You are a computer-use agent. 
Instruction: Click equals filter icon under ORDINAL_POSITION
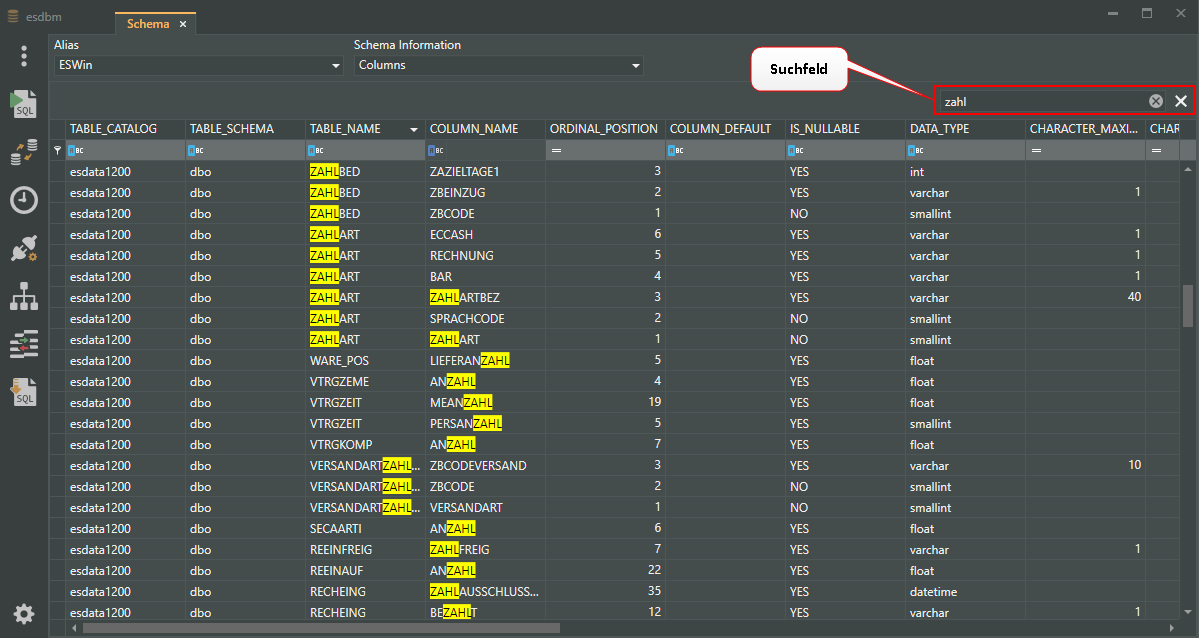(557, 151)
